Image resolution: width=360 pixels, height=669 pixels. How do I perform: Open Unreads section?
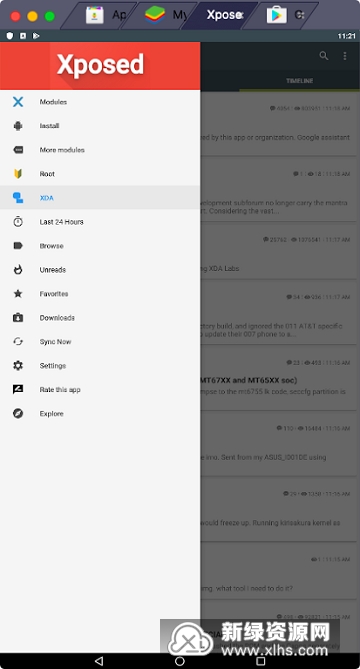click(x=100, y=270)
